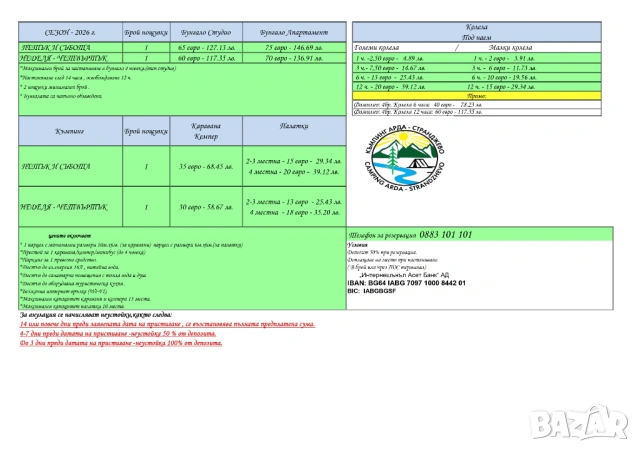Screen dimensions: 640x452
Task: Click the Camping Arda Strandzhevo round logo
Action: [404, 159]
